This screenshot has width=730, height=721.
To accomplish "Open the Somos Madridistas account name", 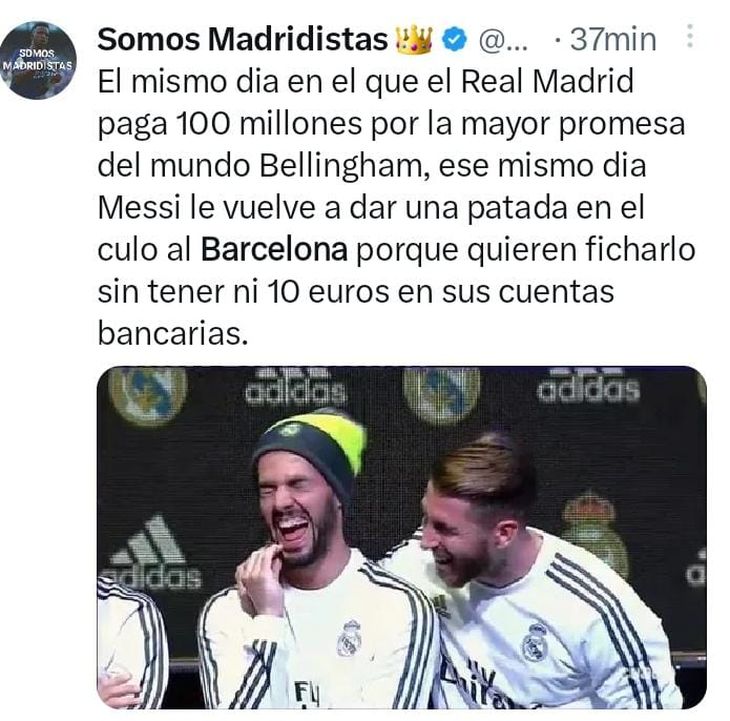I will [243, 40].
